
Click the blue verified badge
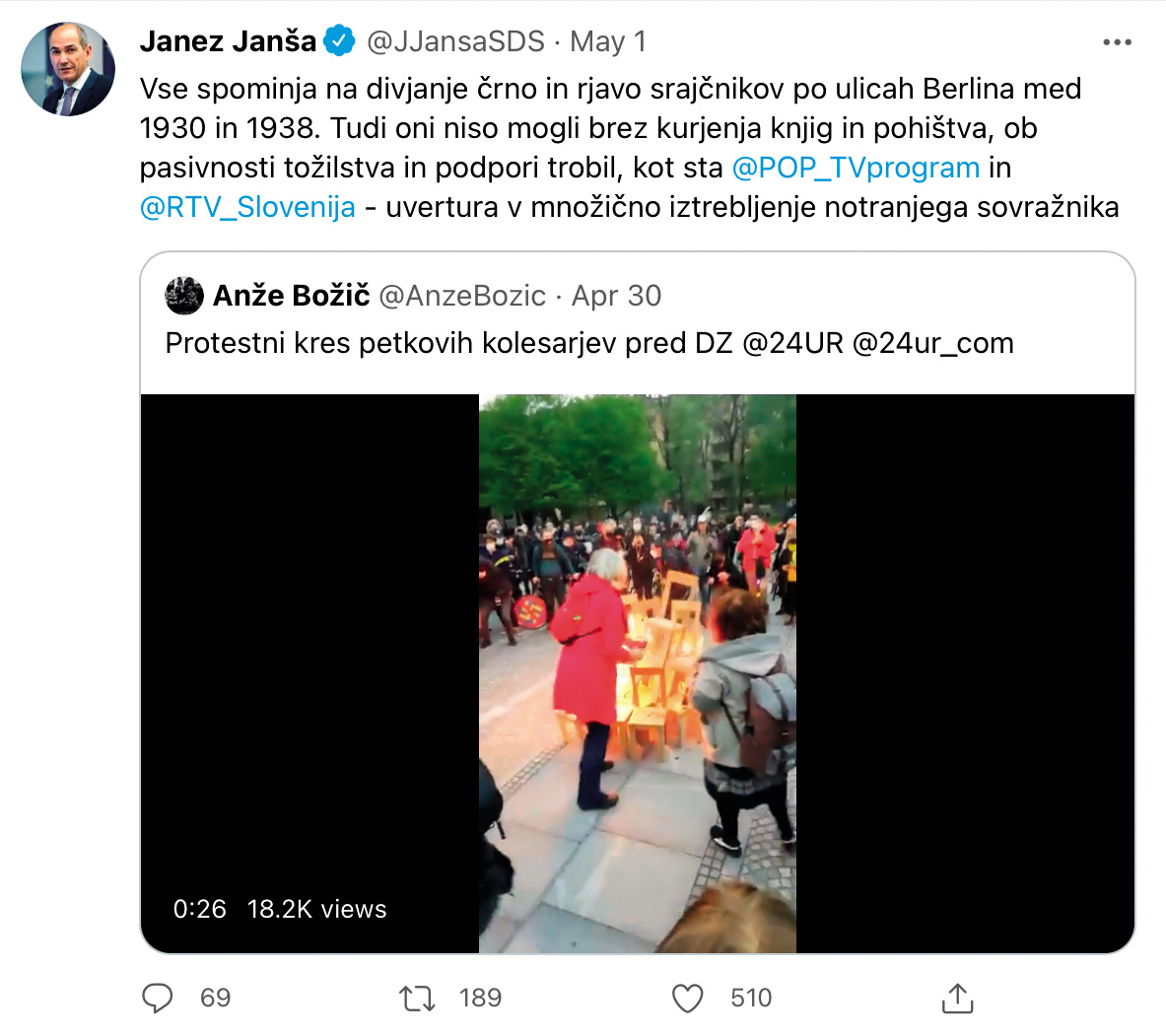click(x=340, y=40)
